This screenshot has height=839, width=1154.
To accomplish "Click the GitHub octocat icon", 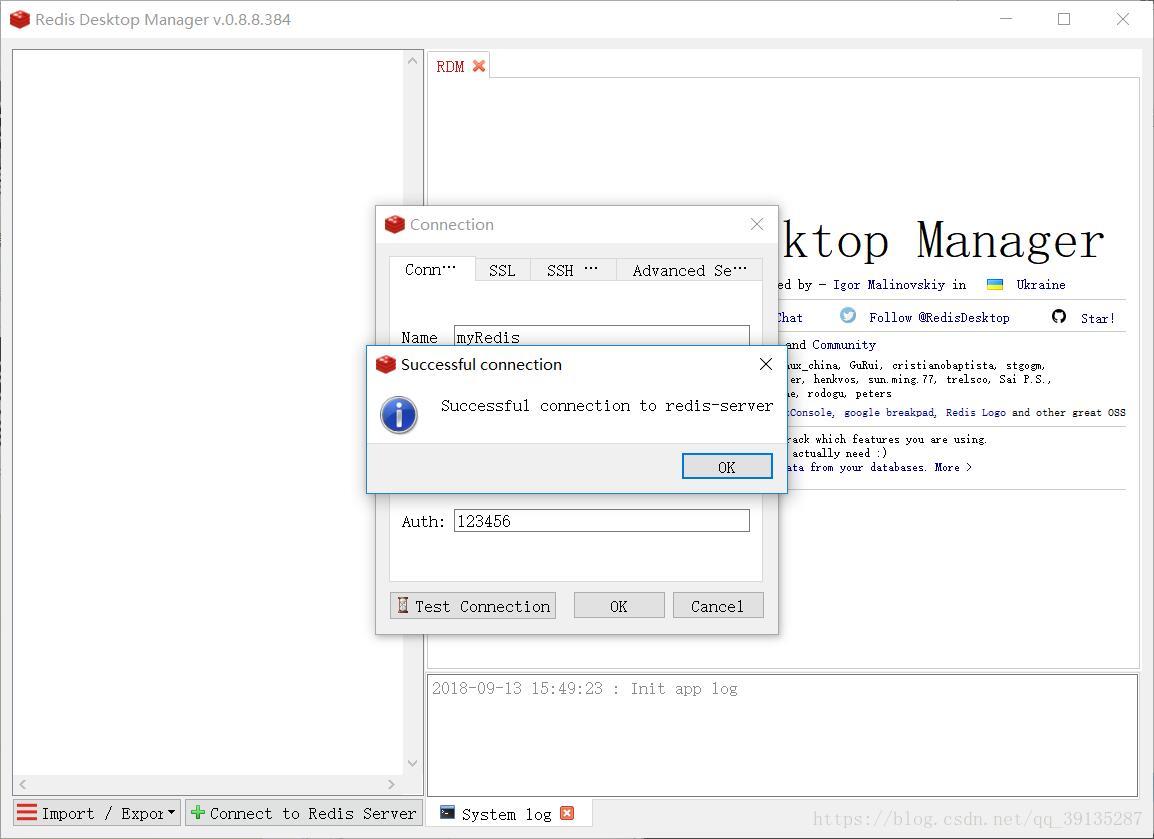I will [x=1059, y=316].
